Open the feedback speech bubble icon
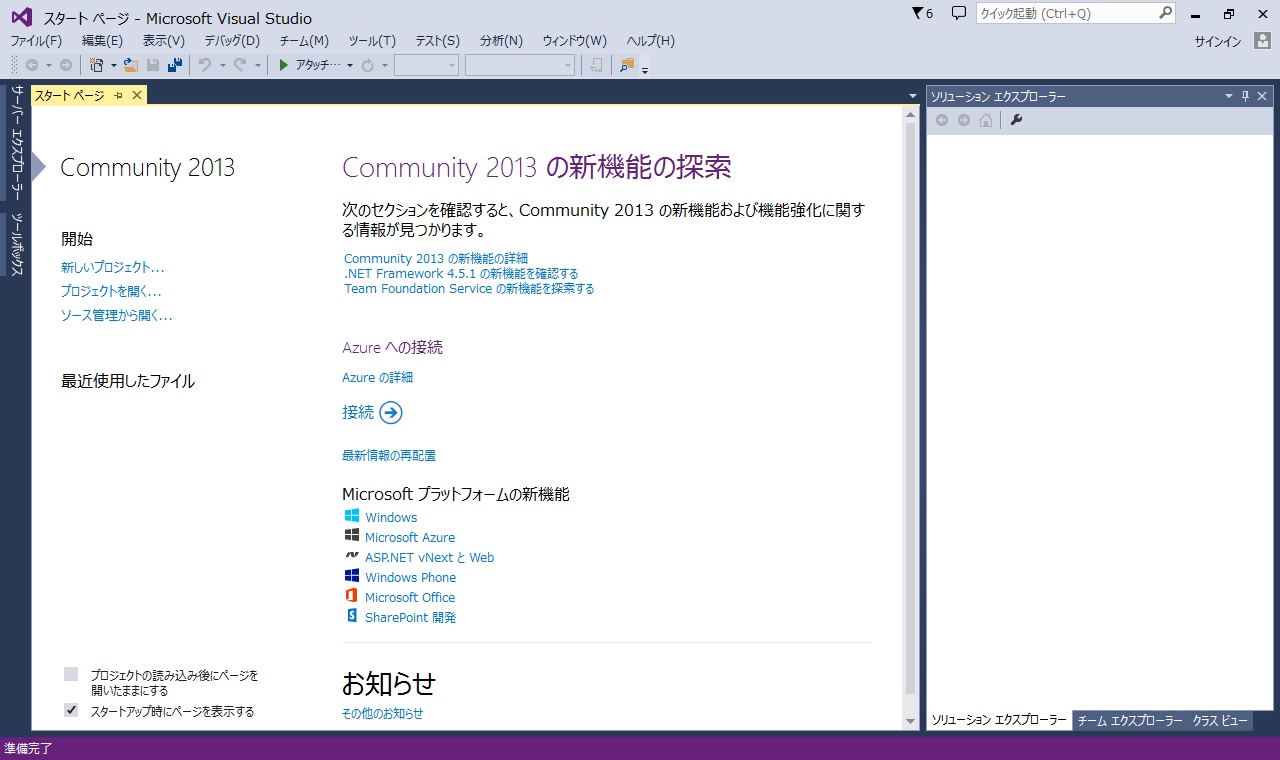This screenshot has width=1280, height=760. pyautogui.click(x=959, y=13)
